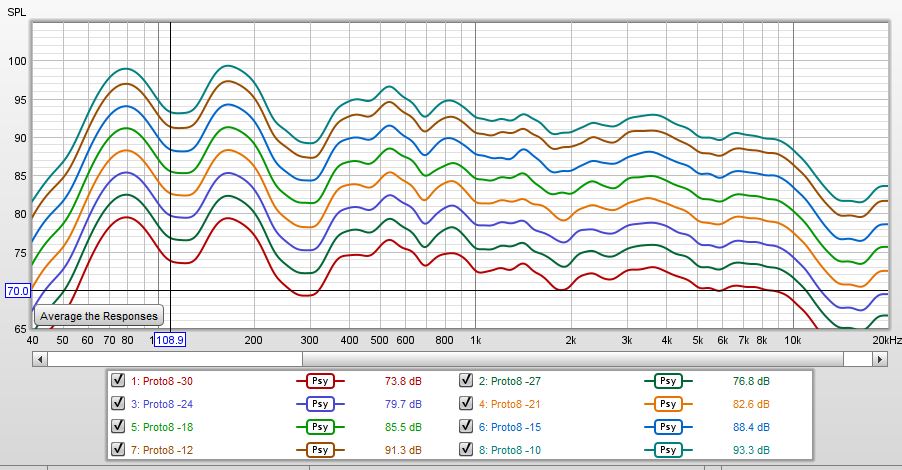The image size is (902, 470).
Task: Hide the 8: Proto8 -10 trace checkbox
Action: pyautogui.click(x=466, y=449)
